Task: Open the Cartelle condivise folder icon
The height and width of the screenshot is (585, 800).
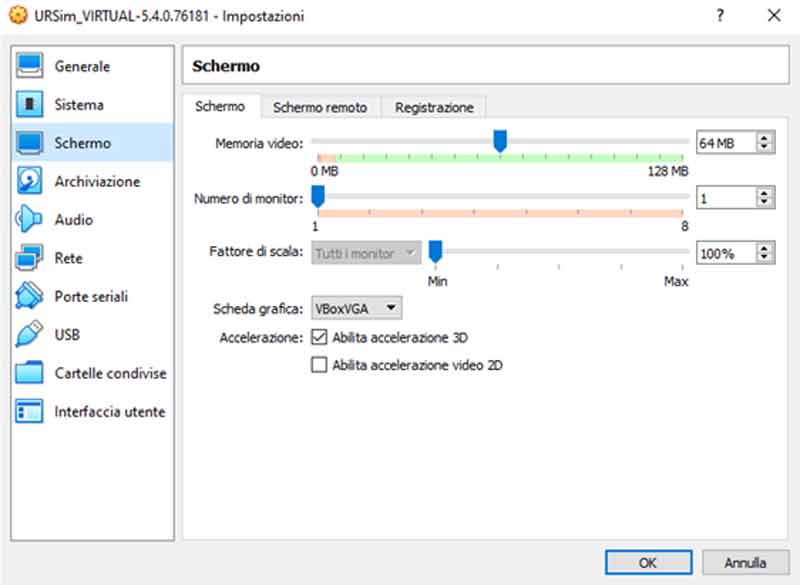Action: coord(29,372)
